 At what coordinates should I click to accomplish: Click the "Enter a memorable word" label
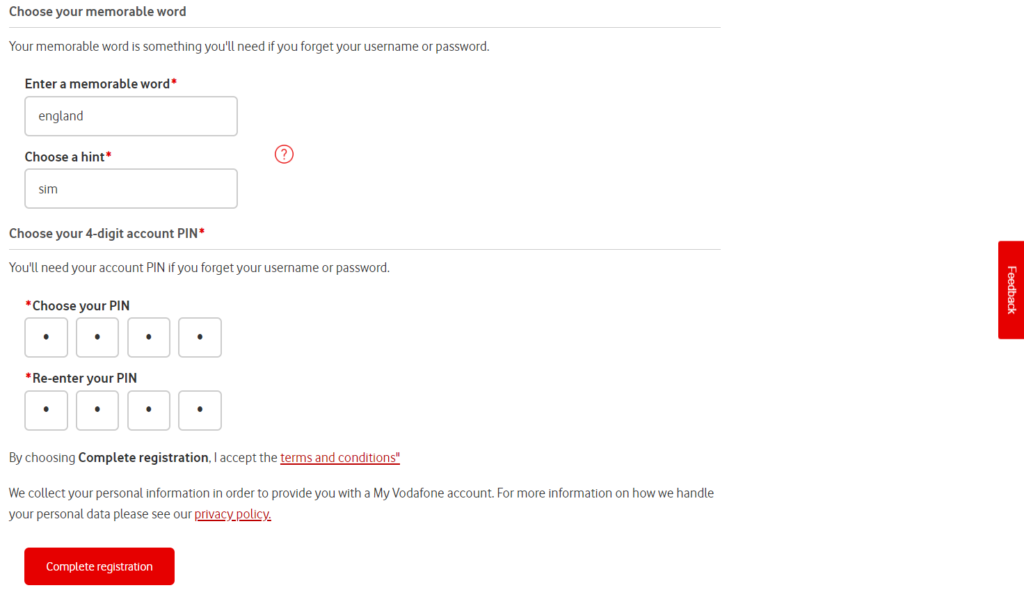coord(98,84)
